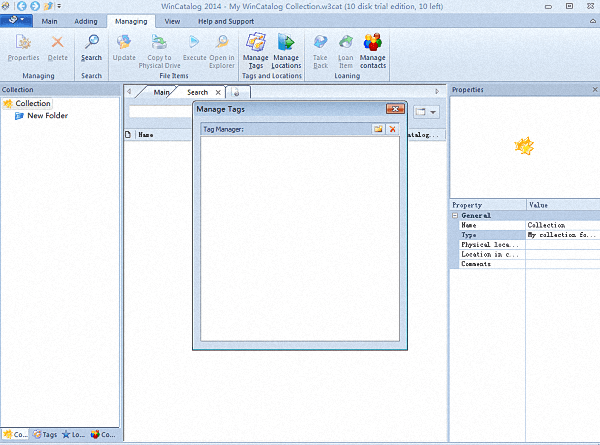Switch to the Adding ribbon tab
The height and width of the screenshot is (445, 600).
86,20
